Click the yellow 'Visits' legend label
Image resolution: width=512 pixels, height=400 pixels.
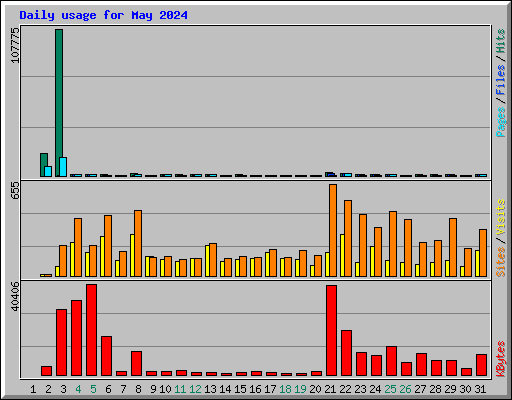point(501,217)
